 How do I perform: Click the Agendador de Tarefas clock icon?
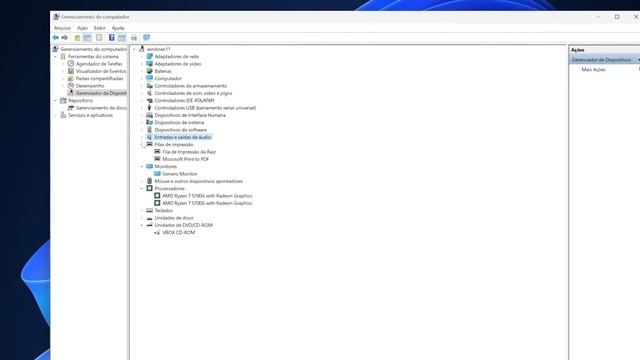[x=71, y=64]
